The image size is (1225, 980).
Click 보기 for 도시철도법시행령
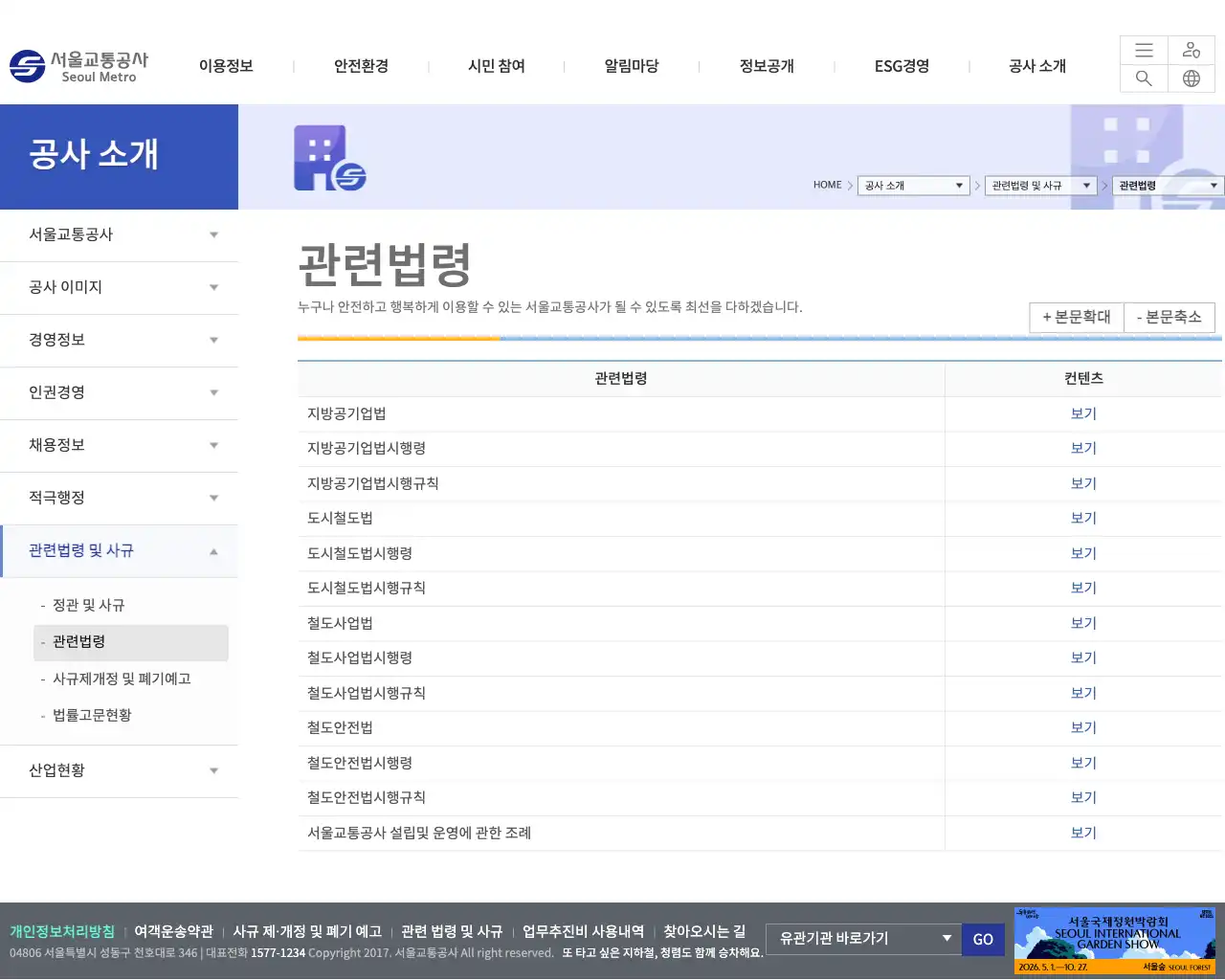[1083, 554]
